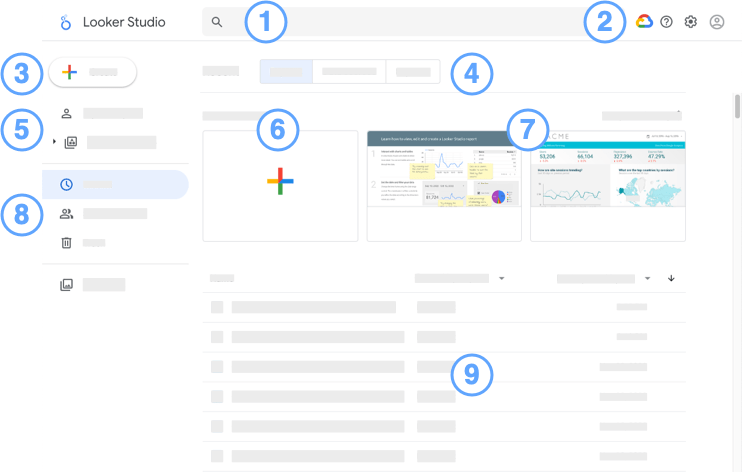Click the magnifying glass search icon
Screen dimensions: 742x472
tap(217, 22)
